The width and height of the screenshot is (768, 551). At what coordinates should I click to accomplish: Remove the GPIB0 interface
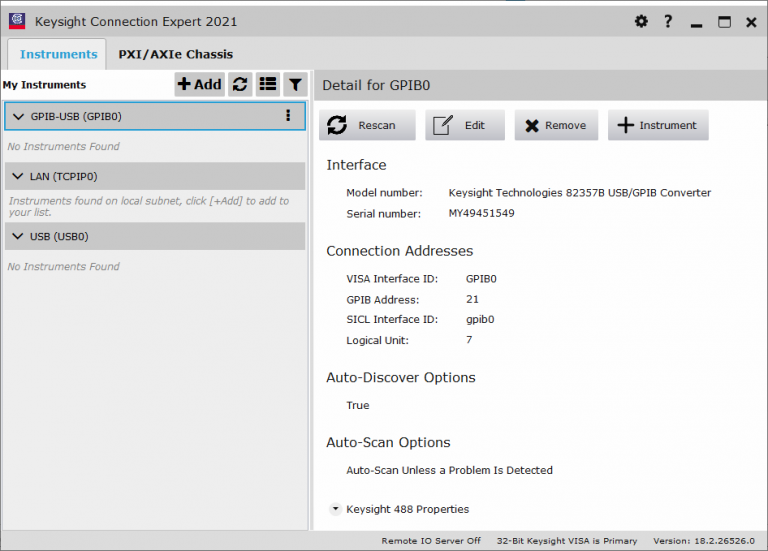point(556,125)
